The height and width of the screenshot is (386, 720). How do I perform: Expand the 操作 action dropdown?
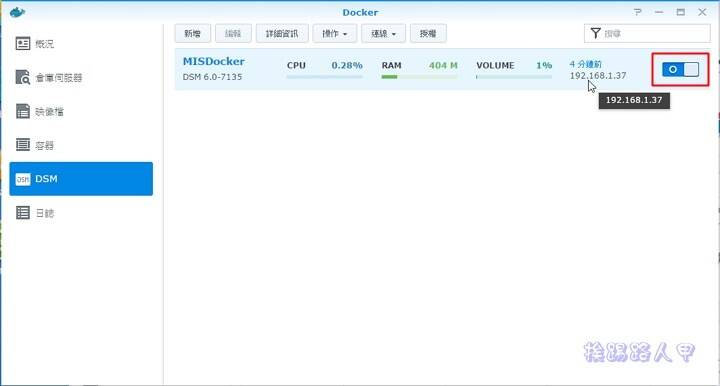pyautogui.click(x=335, y=34)
